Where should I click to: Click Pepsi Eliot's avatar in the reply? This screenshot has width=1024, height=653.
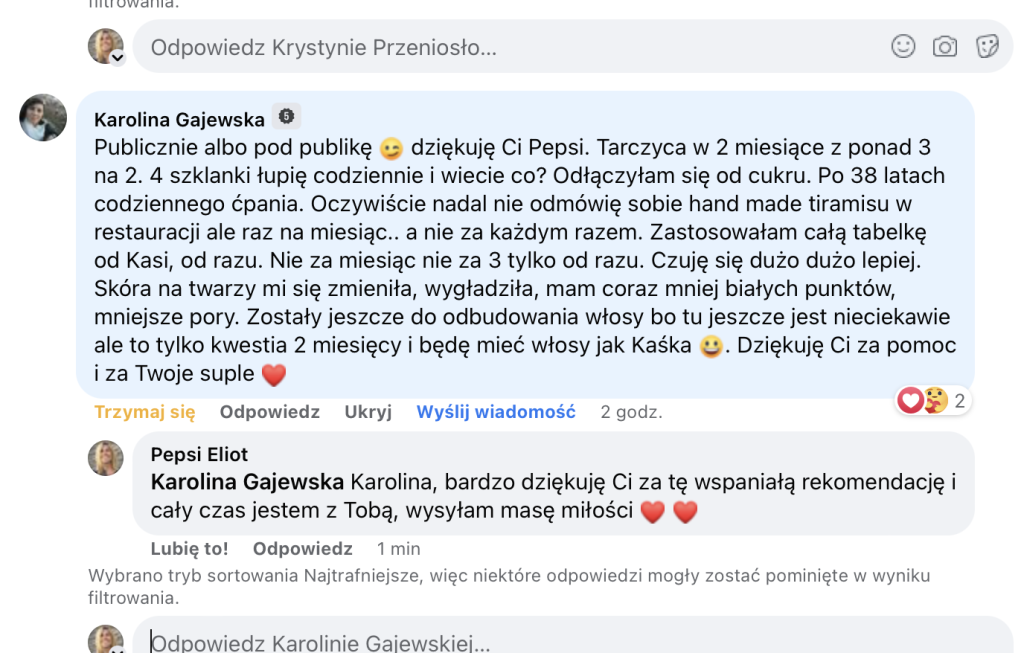[x=106, y=457]
